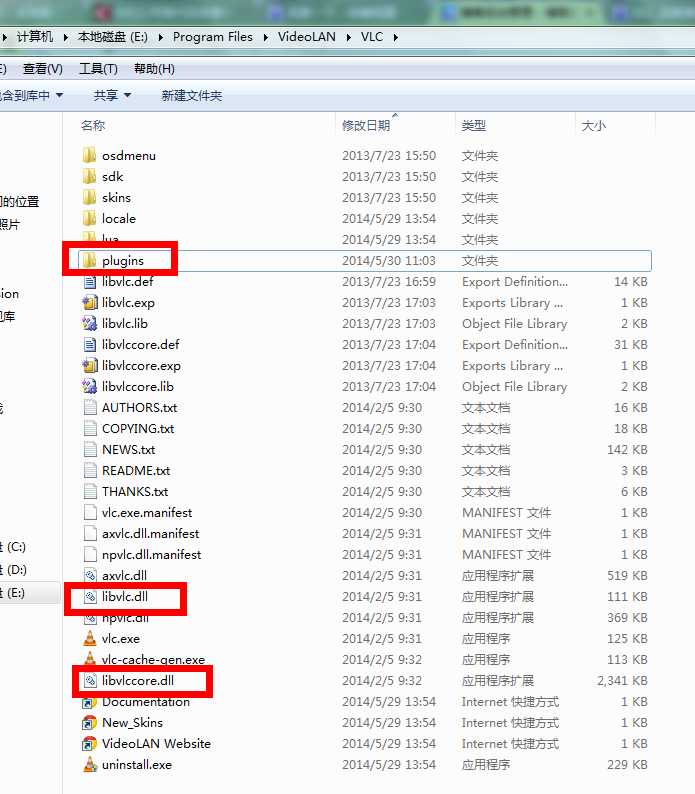Click the vlc.exe cone icon
Image resolution: width=695 pixels, height=794 pixels.
point(90,639)
